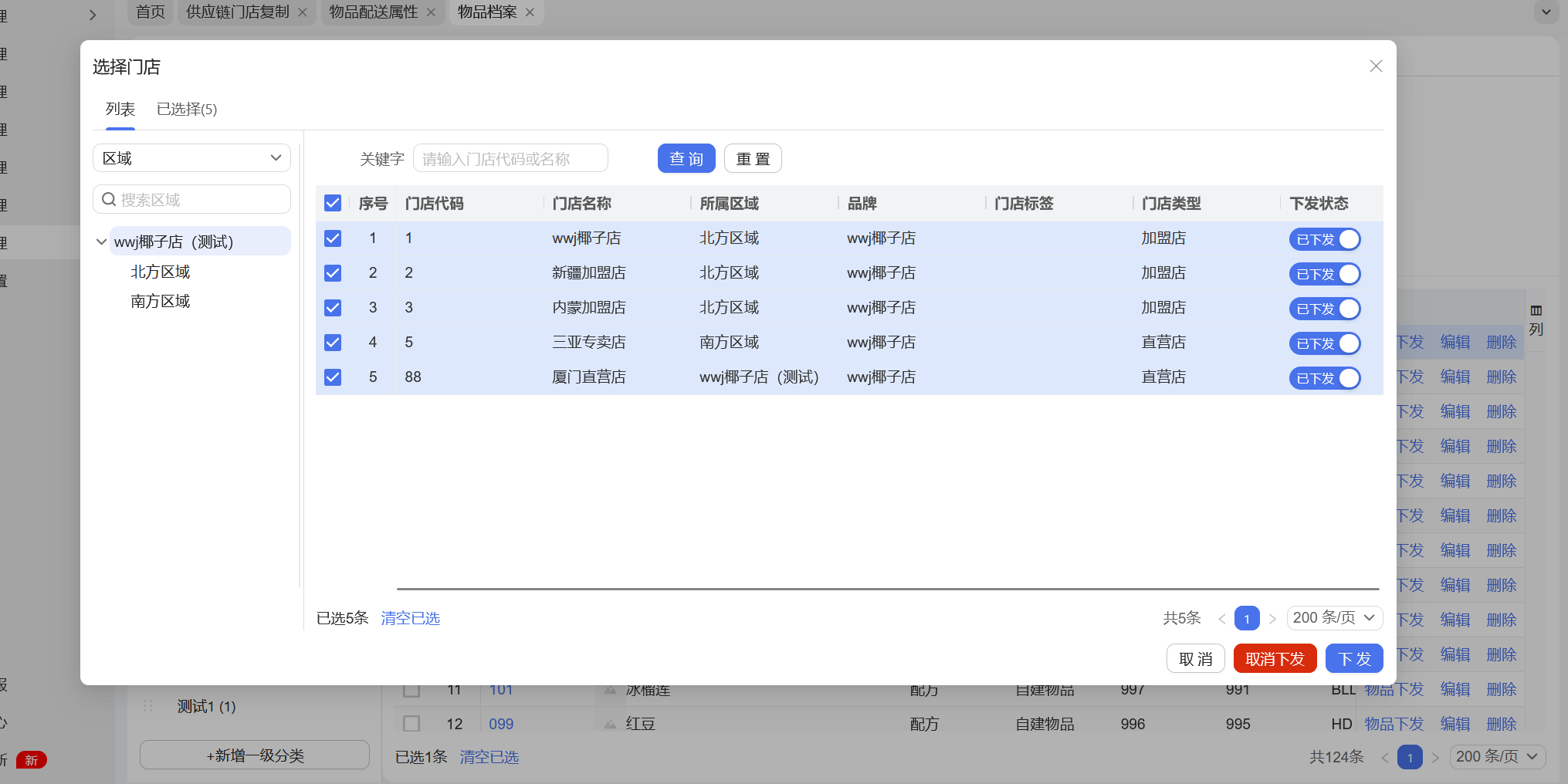
Task: Close the 物品档案 tab using its X
Action: coord(530,12)
